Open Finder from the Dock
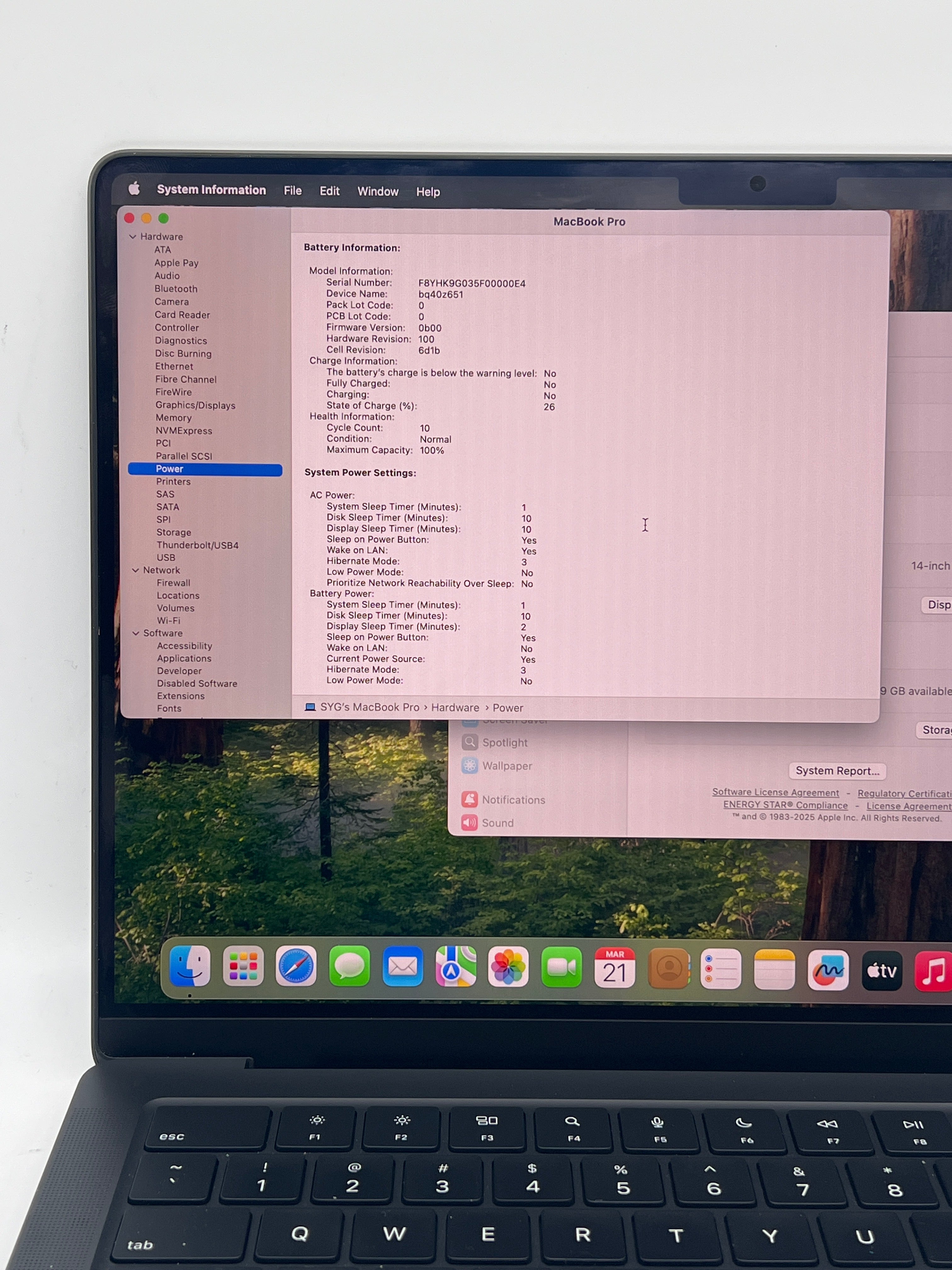The image size is (952, 1270). tap(190, 966)
